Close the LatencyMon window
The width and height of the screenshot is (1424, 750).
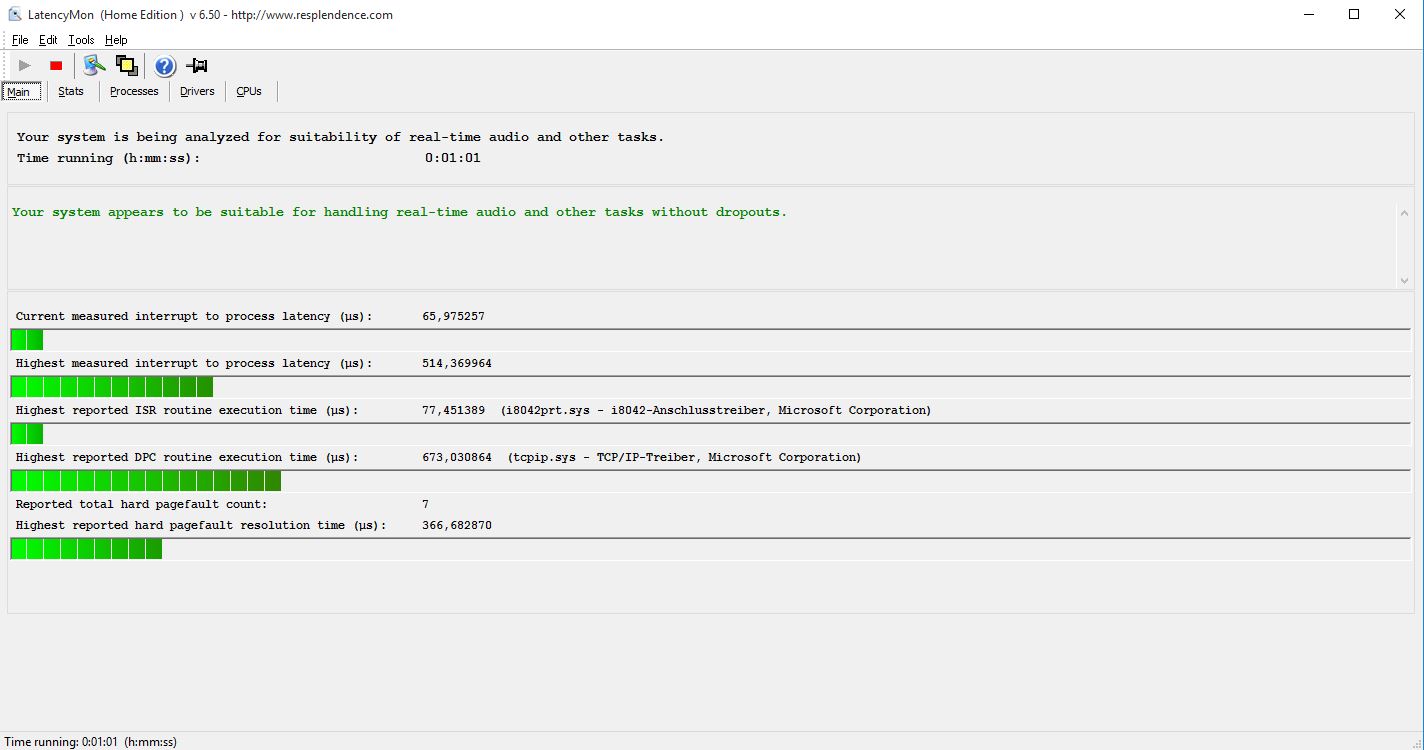[x=1400, y=14]
